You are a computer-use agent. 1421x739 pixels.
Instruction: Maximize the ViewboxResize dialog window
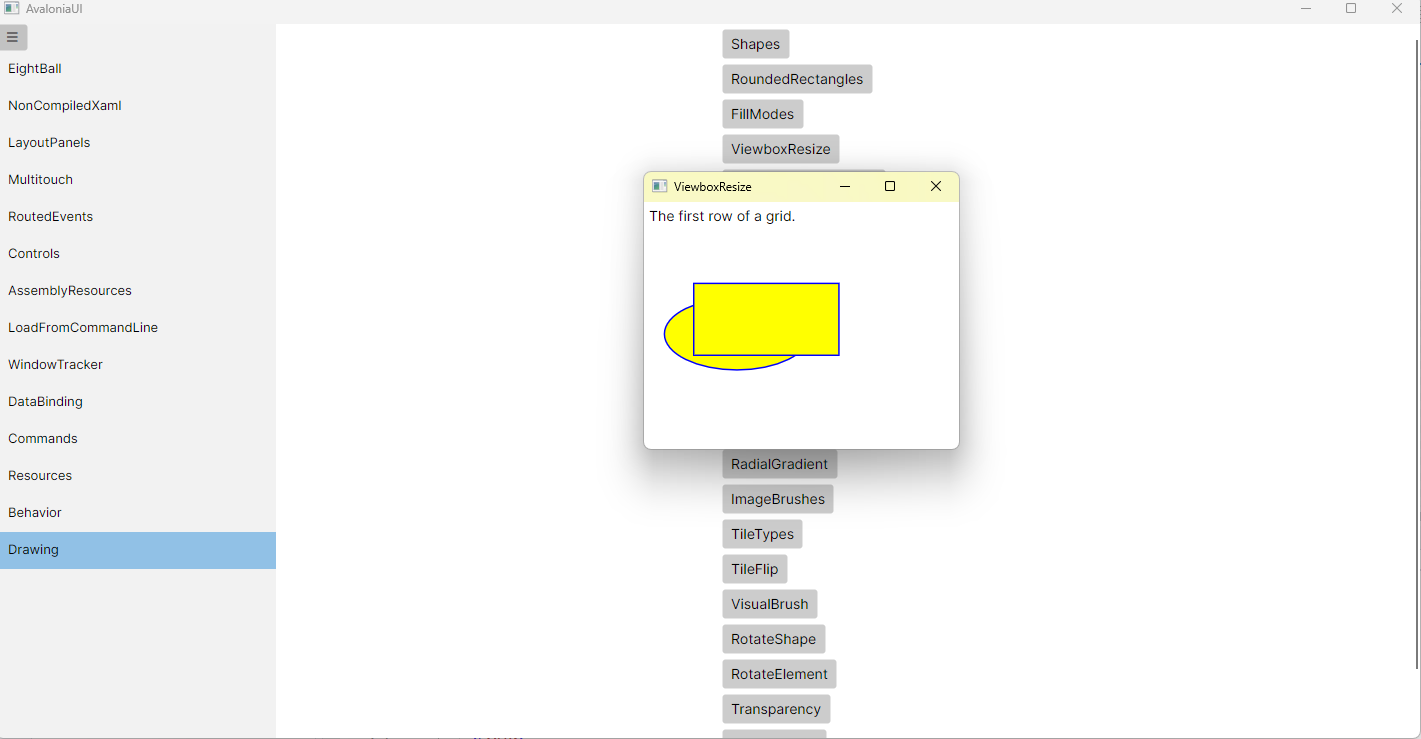[890, 186]
